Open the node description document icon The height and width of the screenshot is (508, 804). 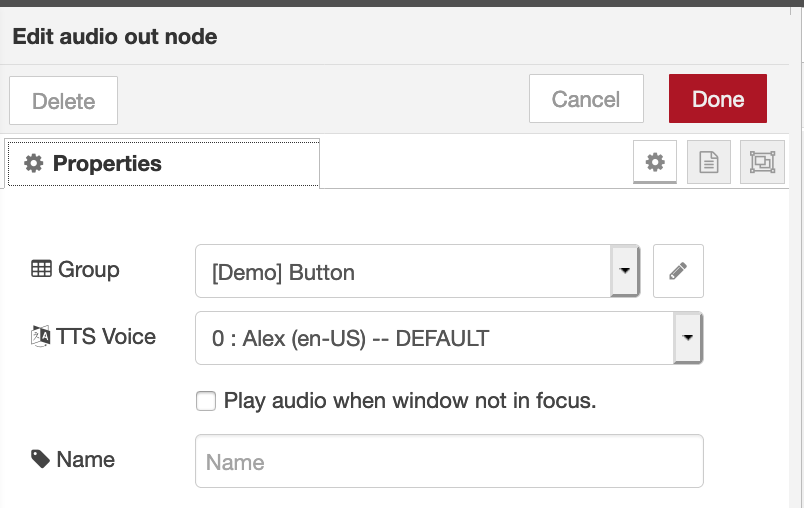tap(709, 162)
